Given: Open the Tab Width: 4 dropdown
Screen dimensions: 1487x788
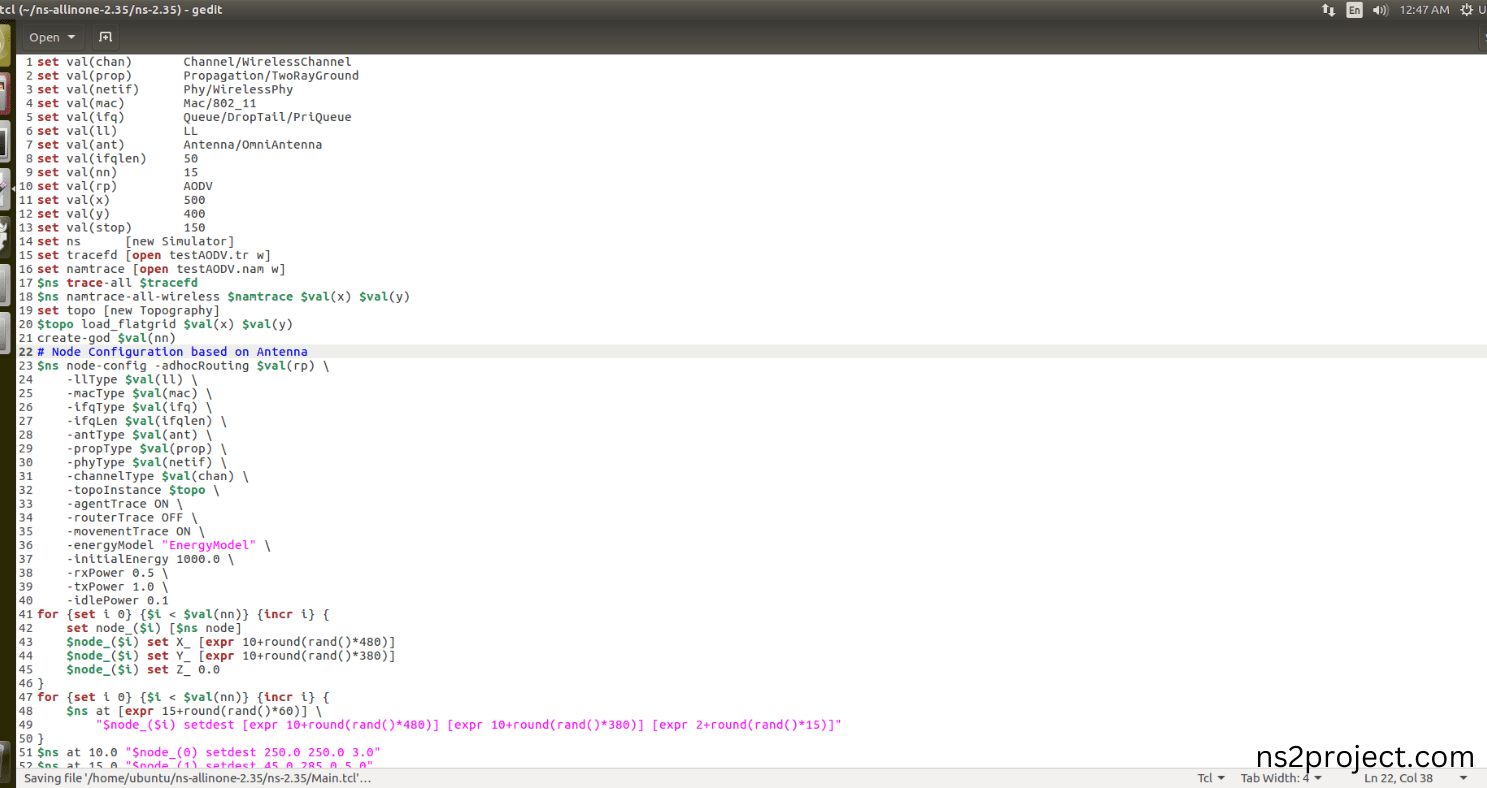Looking at the screenshot, I should 1281,778.
